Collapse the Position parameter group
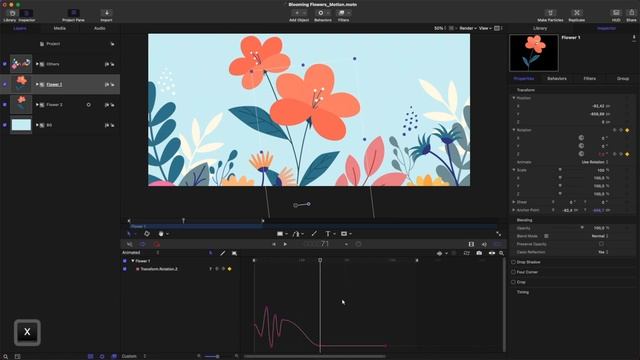The image size is (640, 360). (514, 98)
